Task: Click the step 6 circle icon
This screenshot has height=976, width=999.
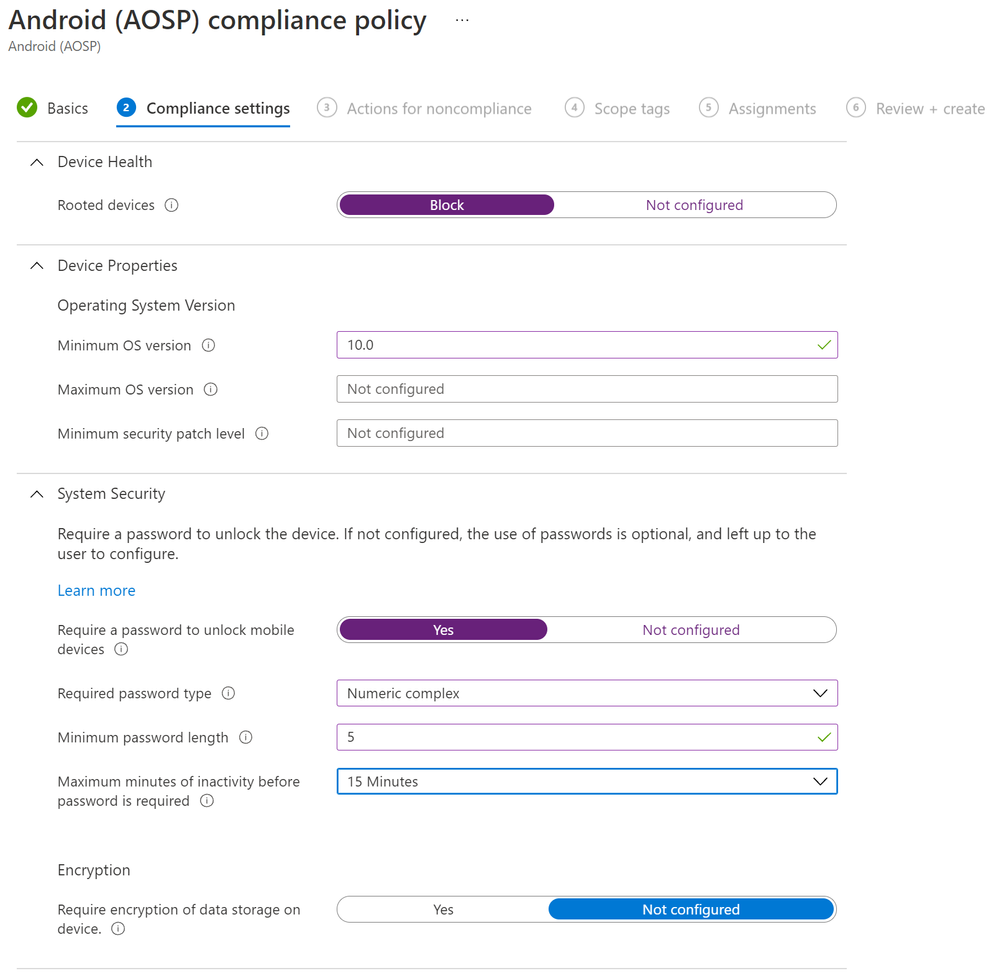Action: [x=856, y=107]
